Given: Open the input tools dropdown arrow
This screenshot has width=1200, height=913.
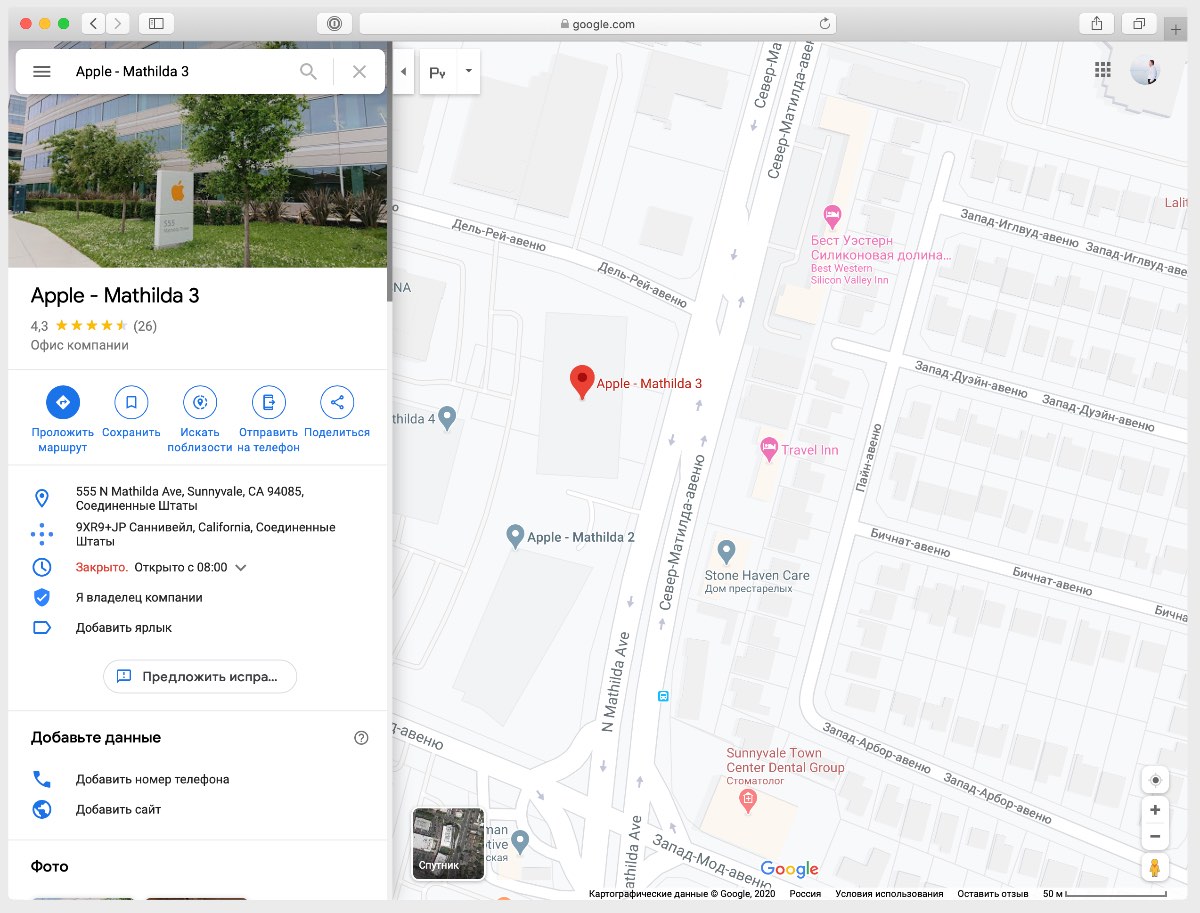Looking at the screenshot, I should (x=468, y=72).
